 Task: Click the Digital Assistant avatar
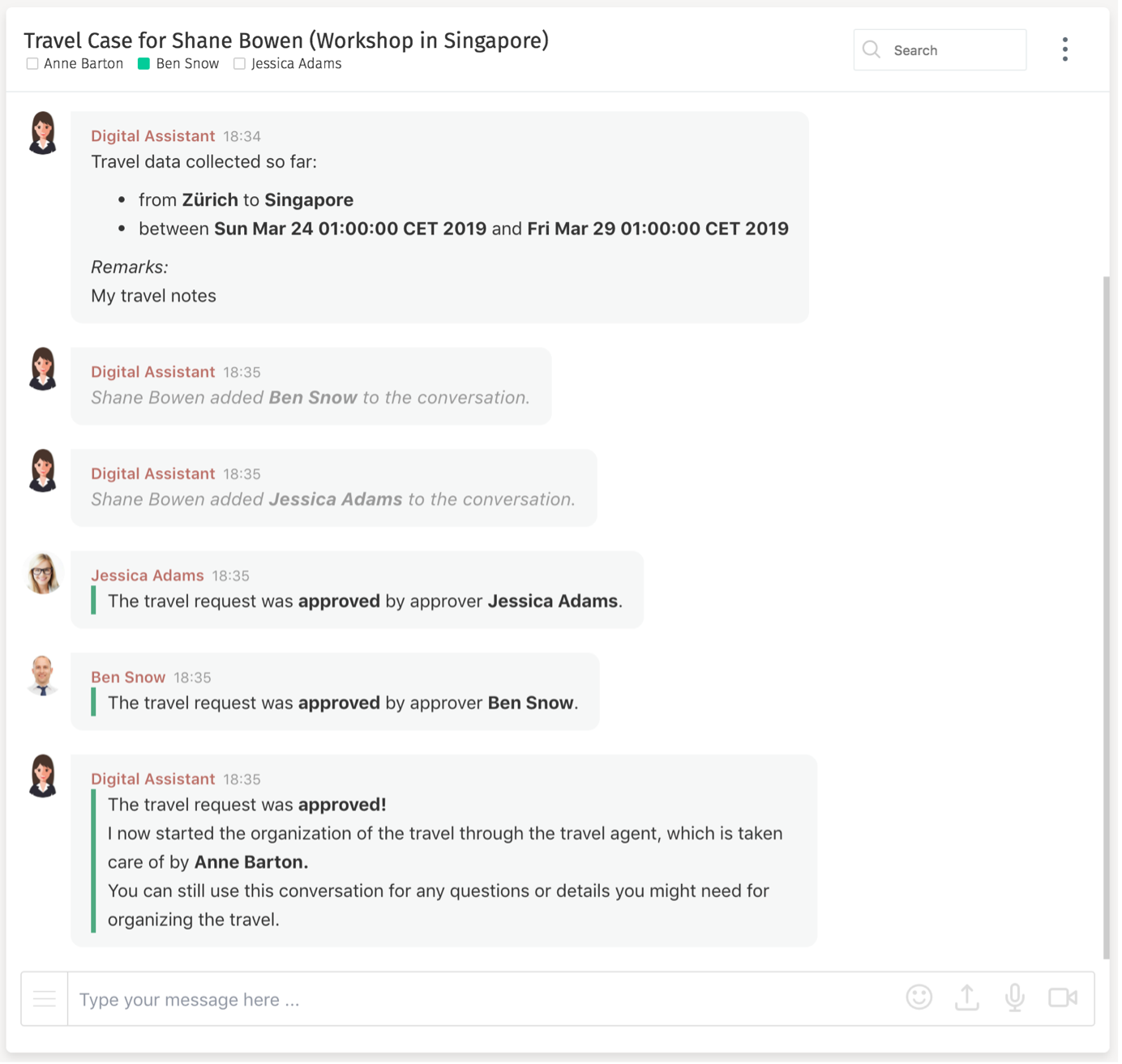click(x=43, y=132)
